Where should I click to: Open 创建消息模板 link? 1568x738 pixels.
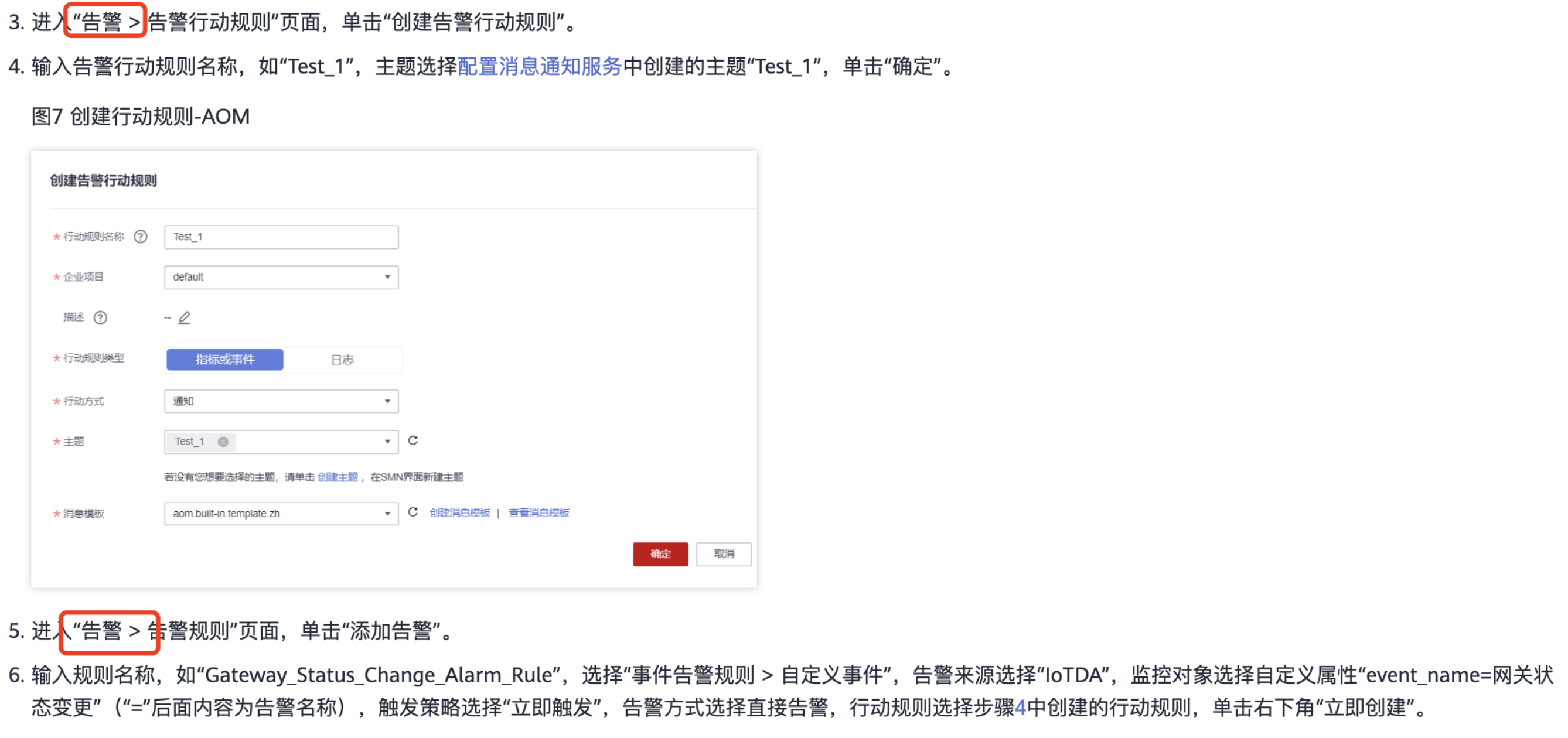pos(459,513)
